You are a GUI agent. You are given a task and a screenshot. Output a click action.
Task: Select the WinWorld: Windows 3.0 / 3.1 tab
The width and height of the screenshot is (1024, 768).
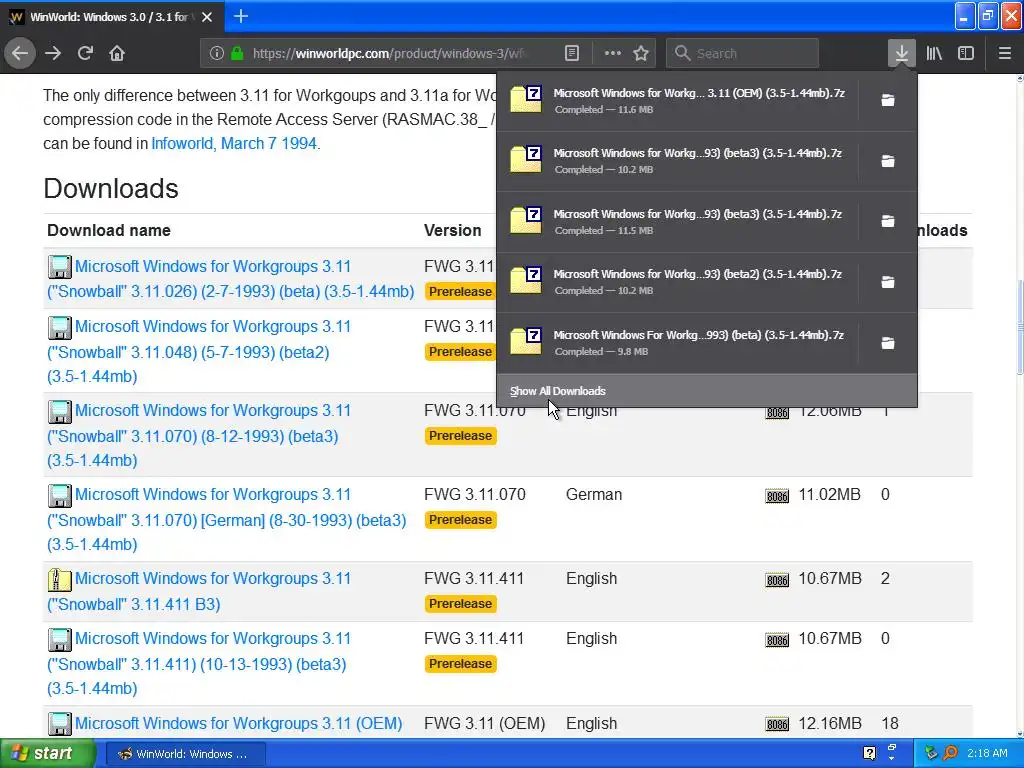[112, 17]
